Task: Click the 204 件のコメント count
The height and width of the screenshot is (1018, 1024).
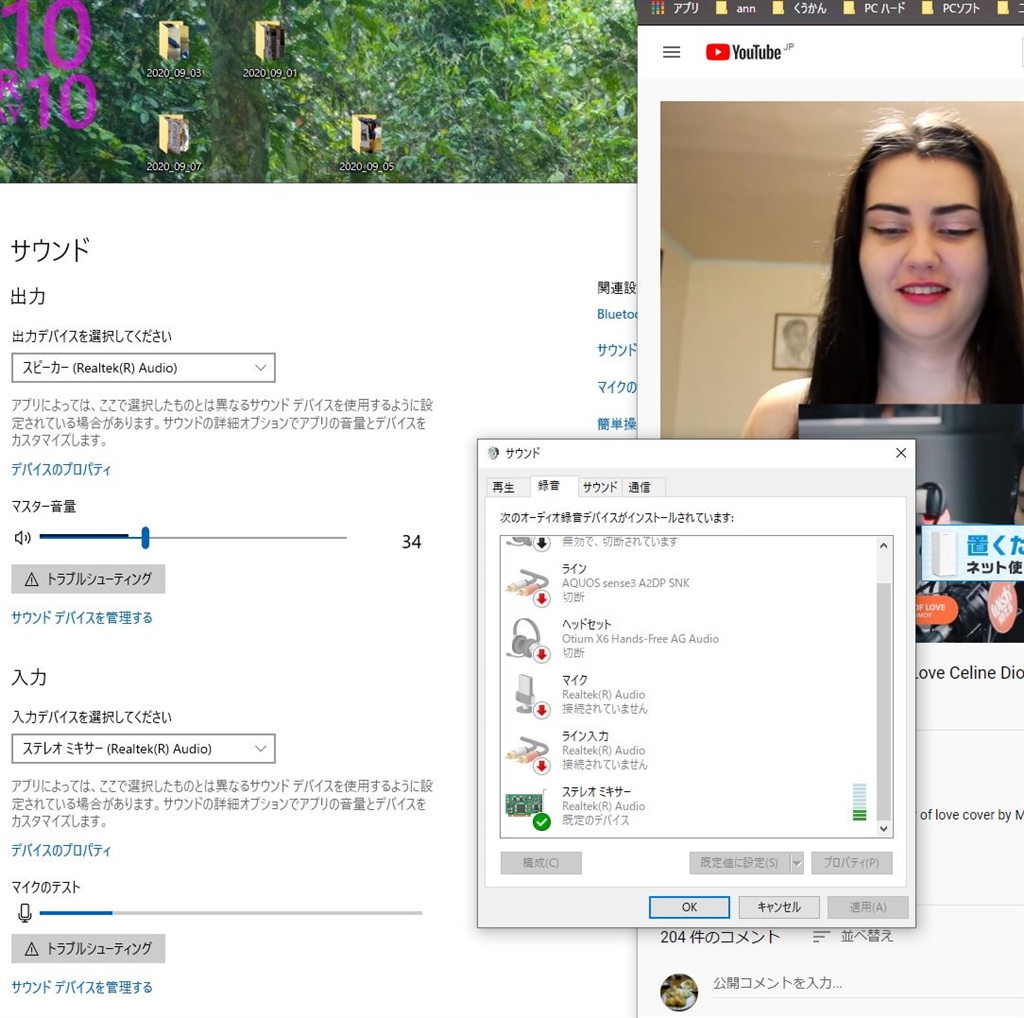Action: coord(720,937)
